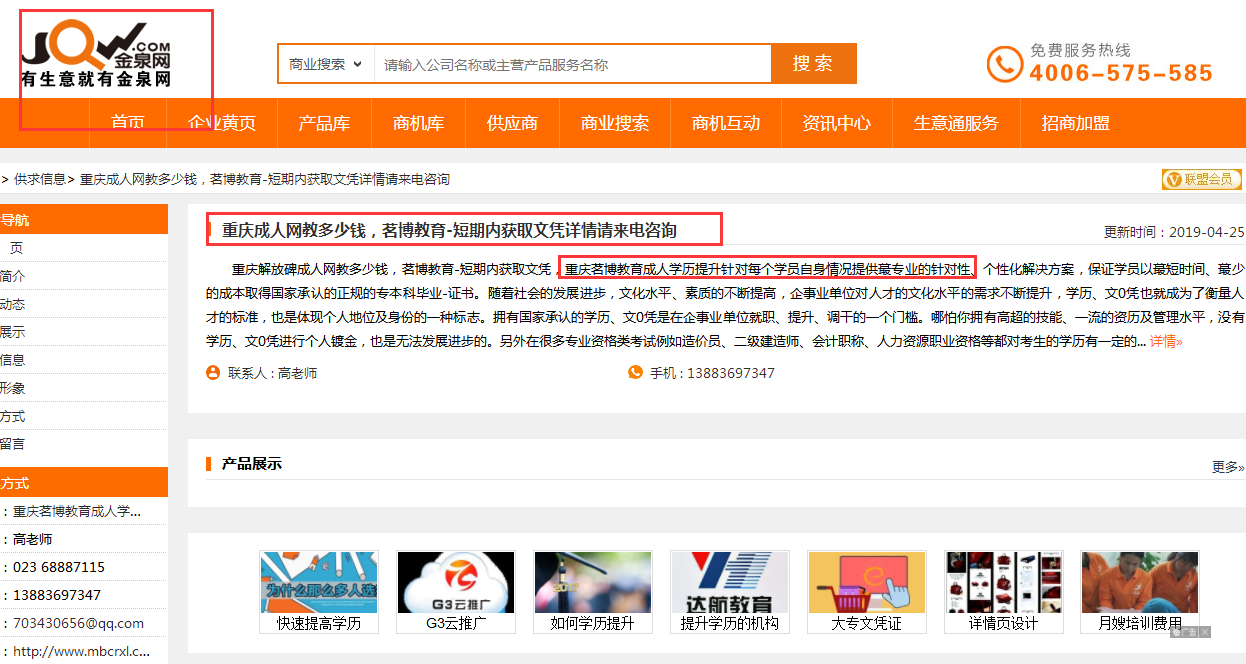Click sidebar phone 023 68887115
Screen dimensions: 1246x664
click(59, 567)
